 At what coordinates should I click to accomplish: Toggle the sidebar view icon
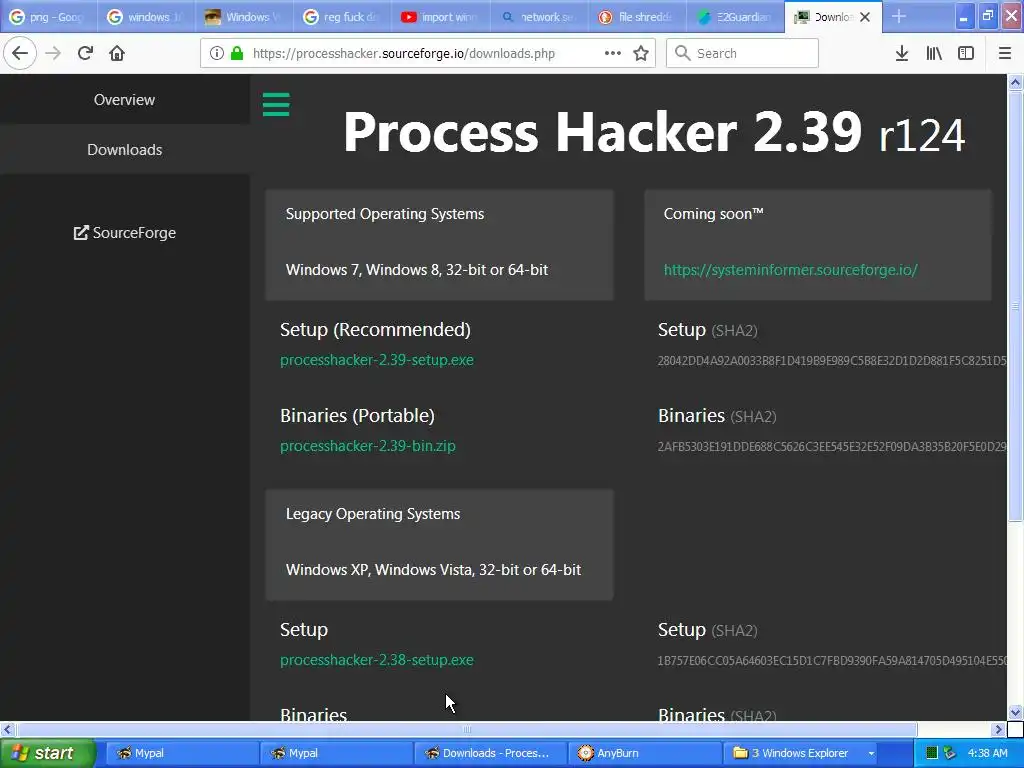[x=966, y=53]
